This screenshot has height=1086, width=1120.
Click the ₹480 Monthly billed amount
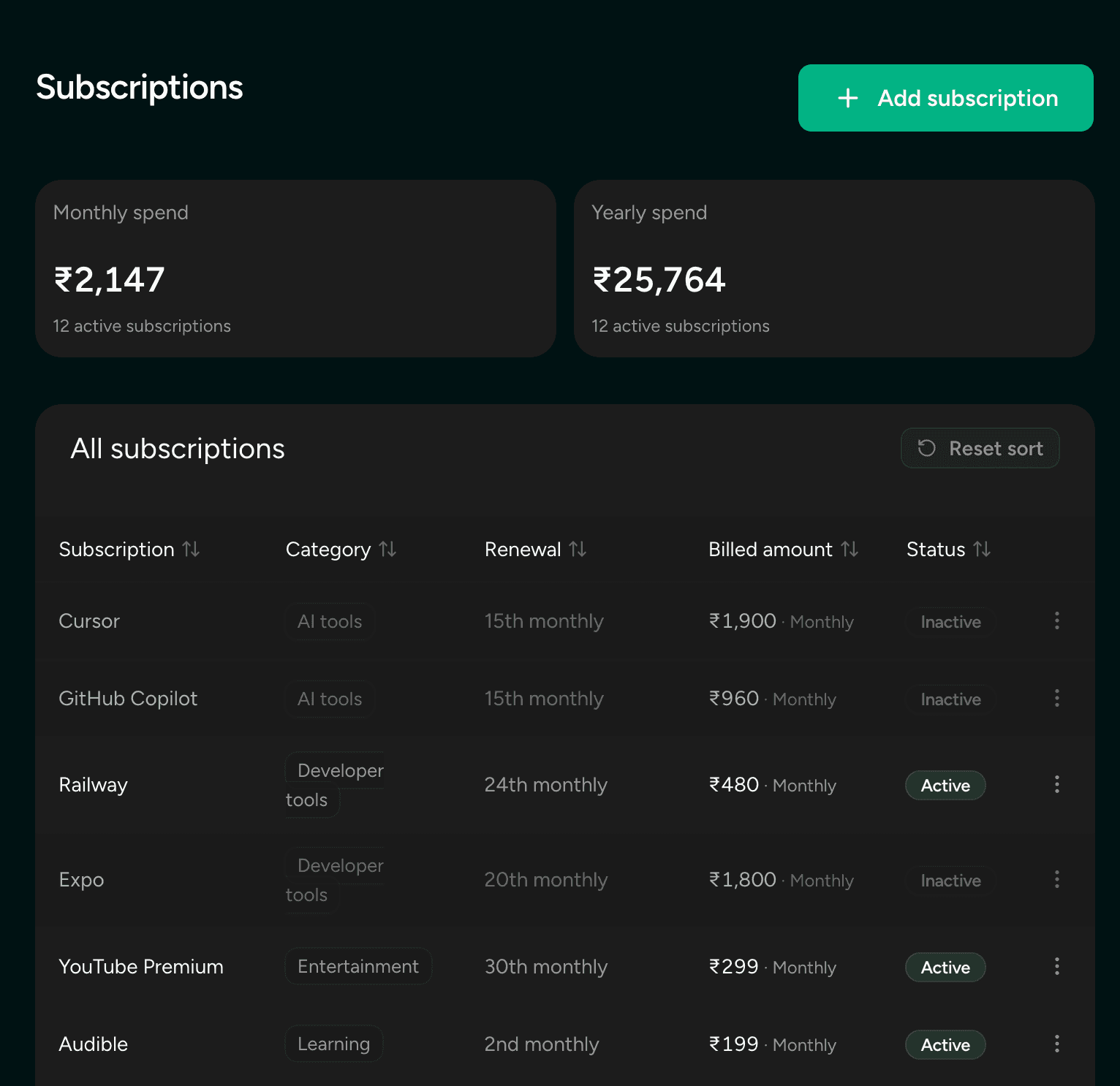772,785
